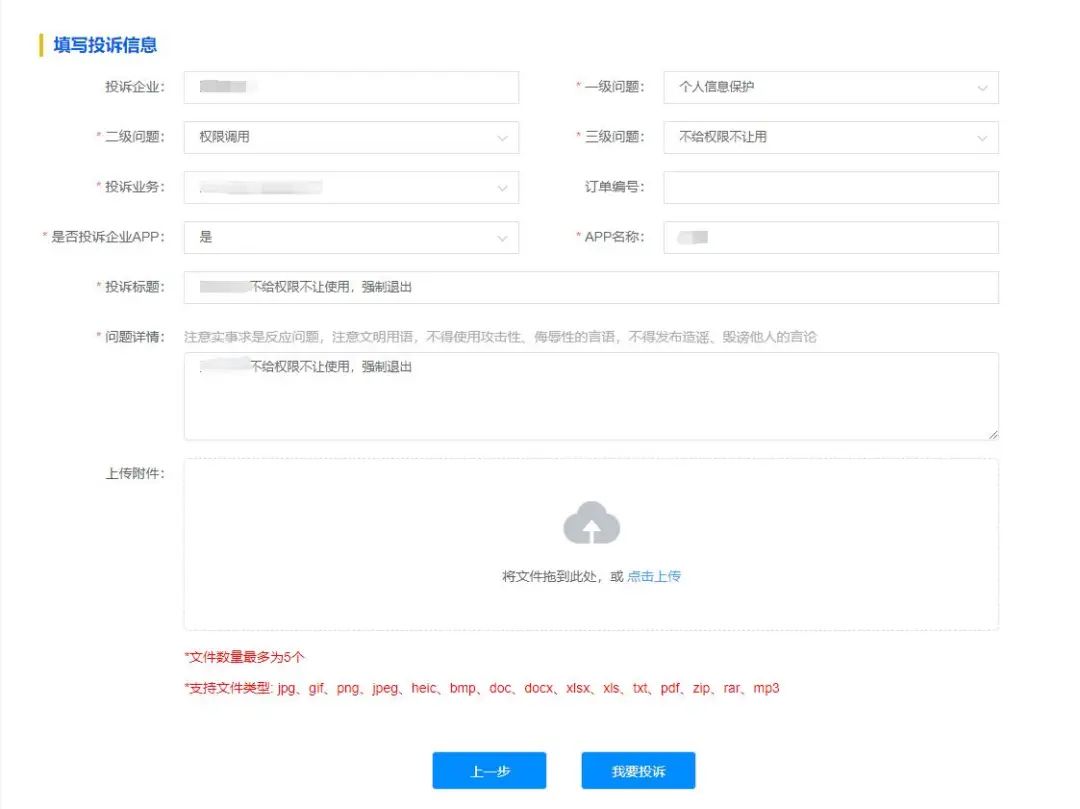This screenshot has width=1080, height=809.
Task: Click the resize handle of 问题详情 textarea
Action: click(993, 434)
